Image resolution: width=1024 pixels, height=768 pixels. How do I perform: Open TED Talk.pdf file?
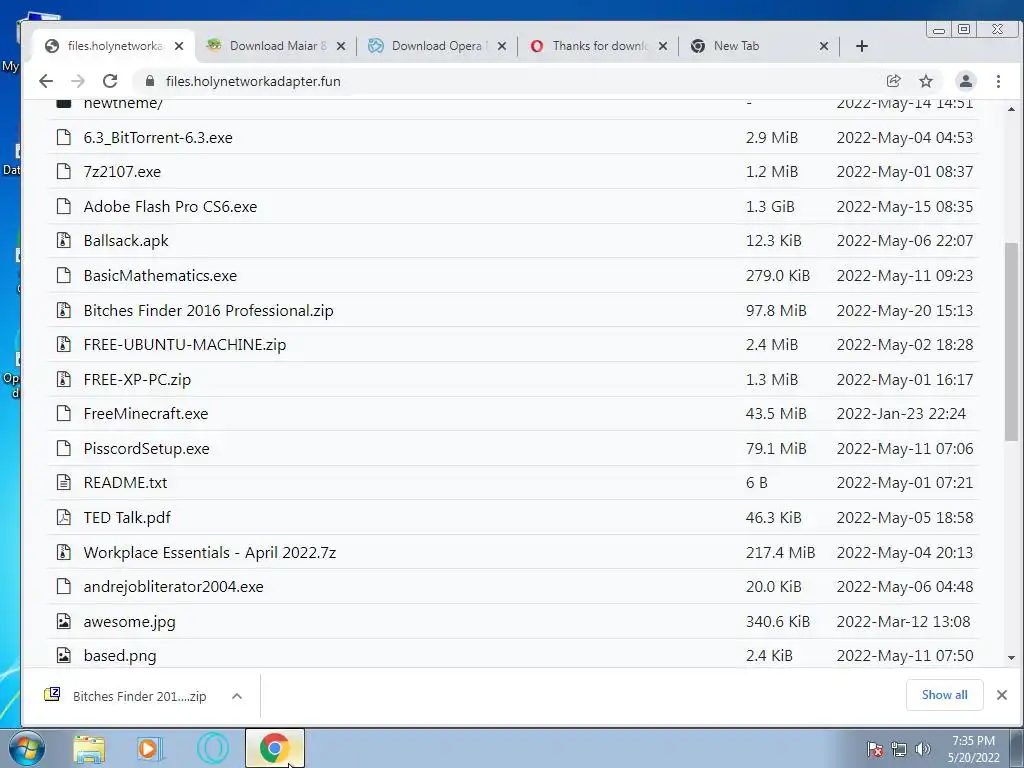pyautogui.click(x=127, y=518)
